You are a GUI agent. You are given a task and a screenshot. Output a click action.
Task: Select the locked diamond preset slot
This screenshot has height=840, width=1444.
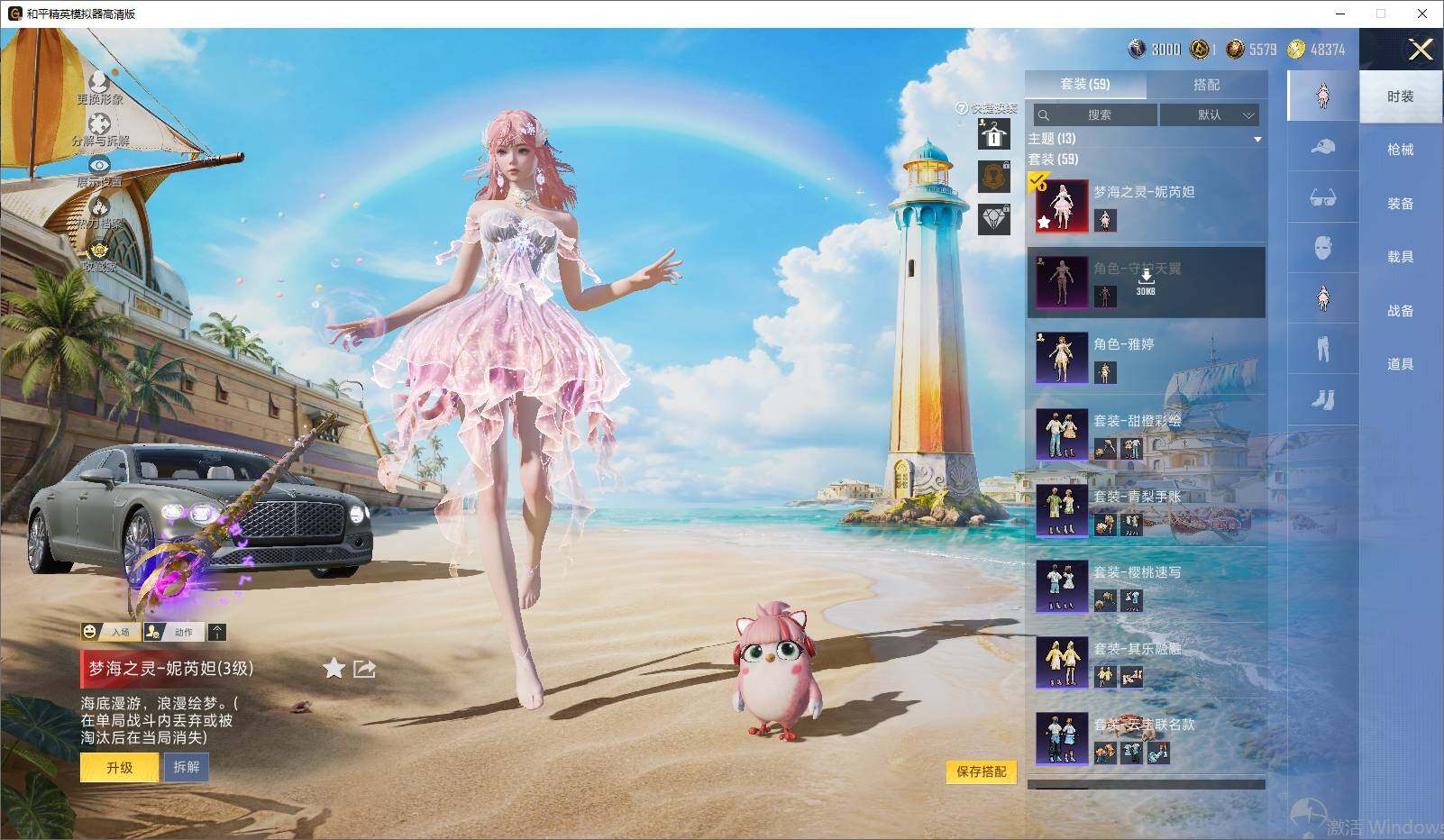(994, 219)
